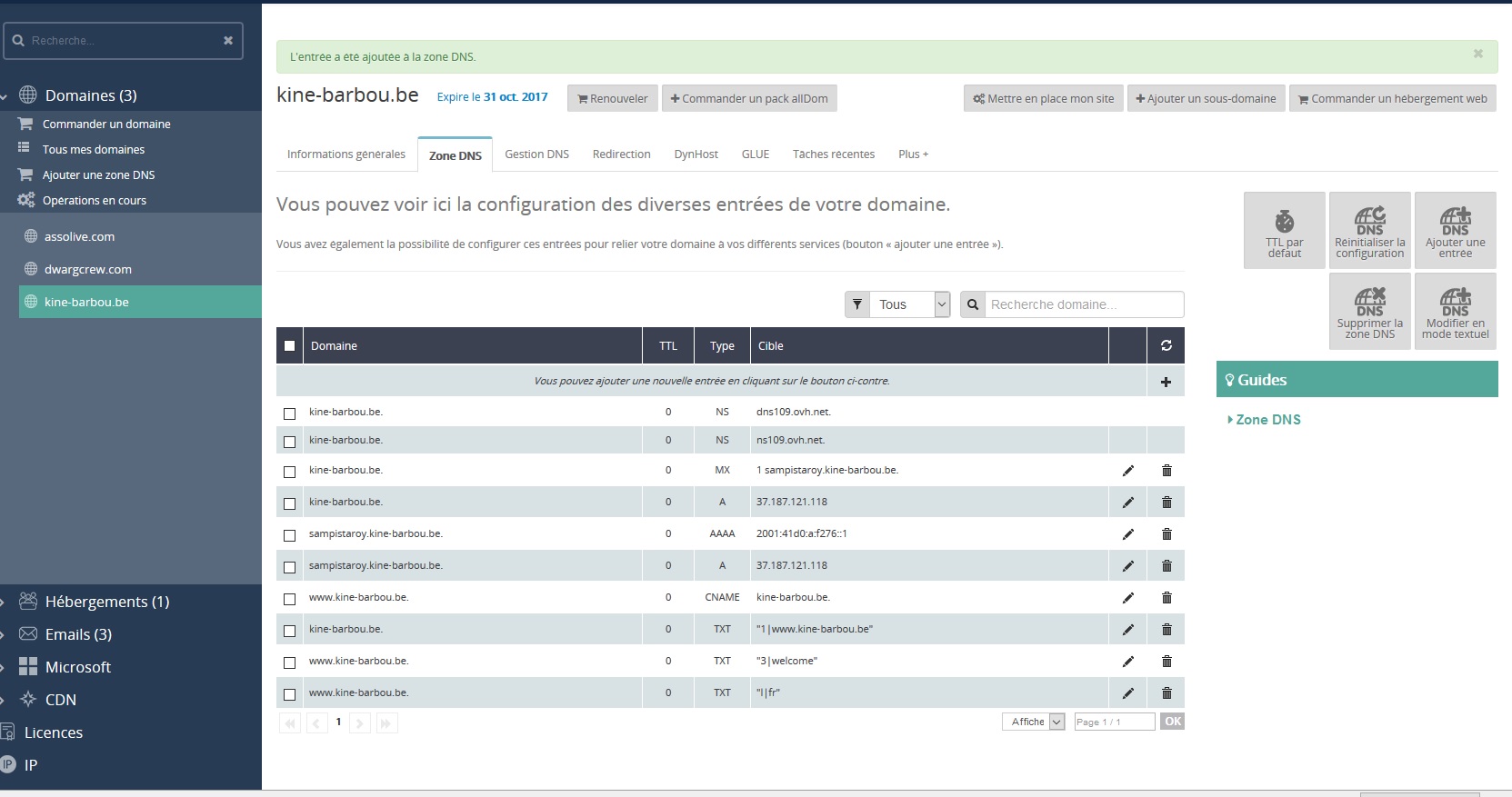Check the dns109.ovh.net. NS row
The width and height of the screenshot is (1512, 797).
pos(289,413)
